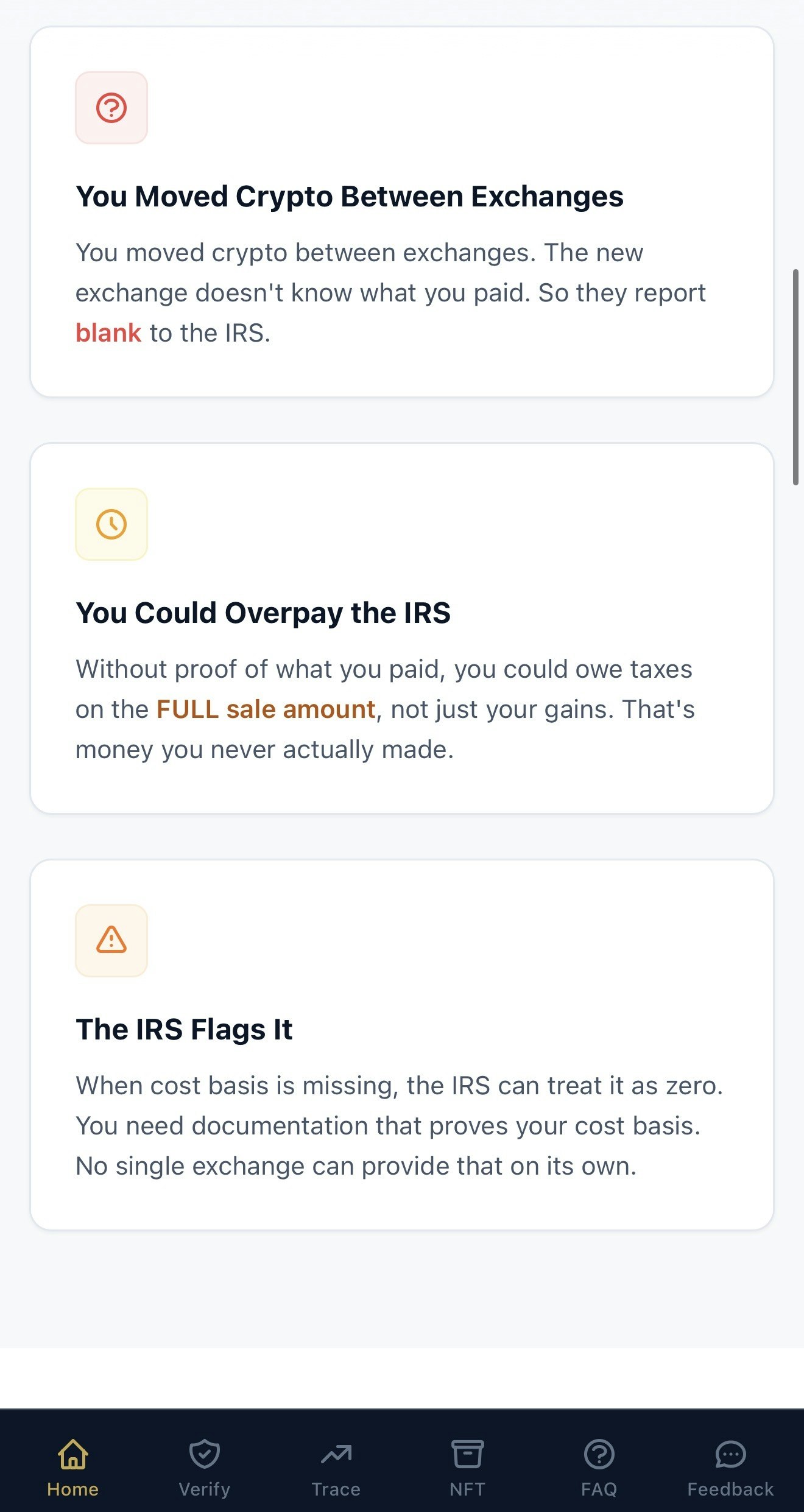Click 'Without proof of what you paid' text
Image resolution: width=804 pixels, height=1512 pixels.
tap(261, 669)
